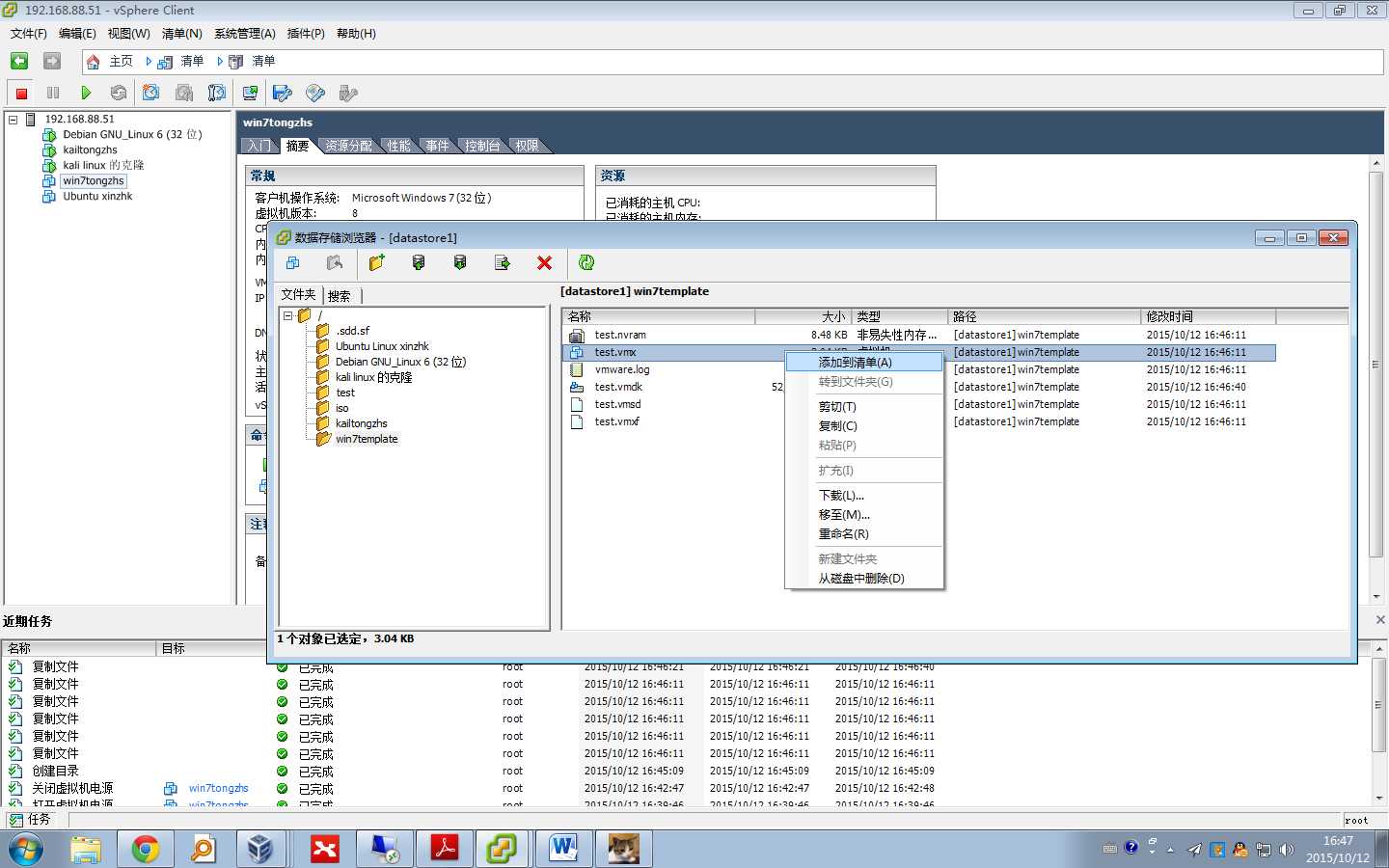Screen dimensions: 1389x868
Task: Click red X delete icon in datastore browser
Action: click(544, 262)
